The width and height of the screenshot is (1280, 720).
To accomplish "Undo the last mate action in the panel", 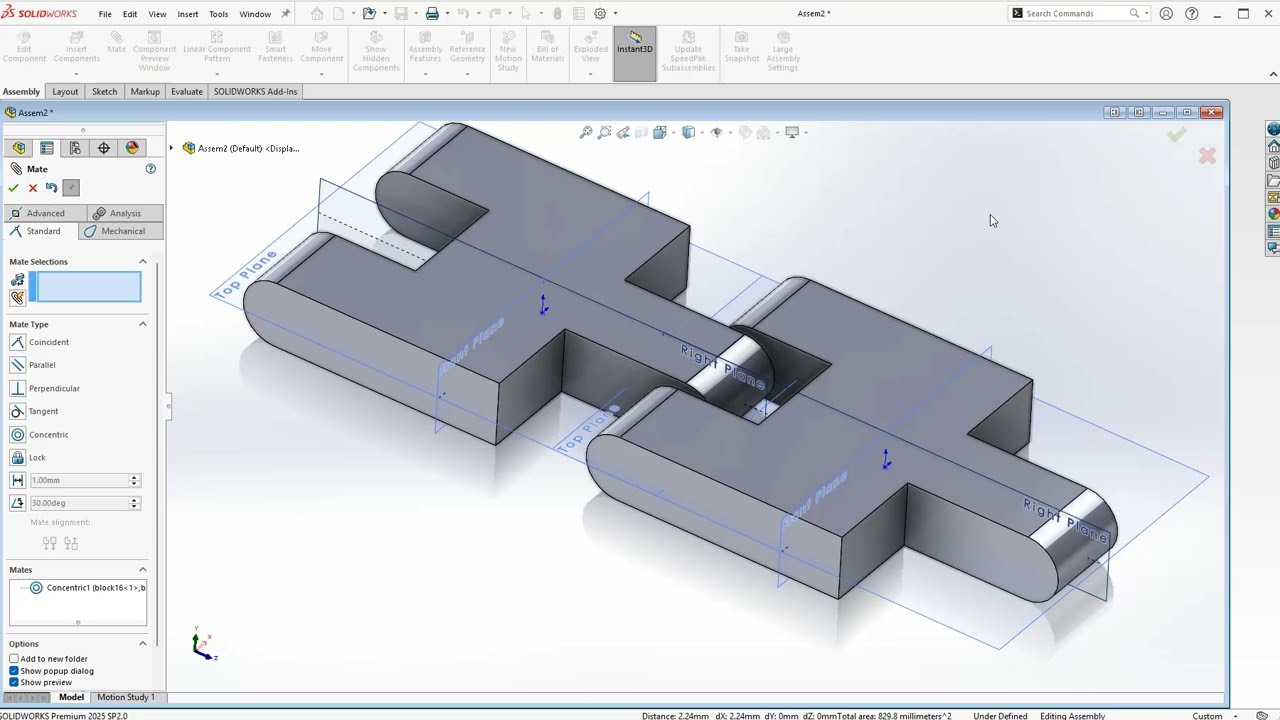I will pos(51,188).
